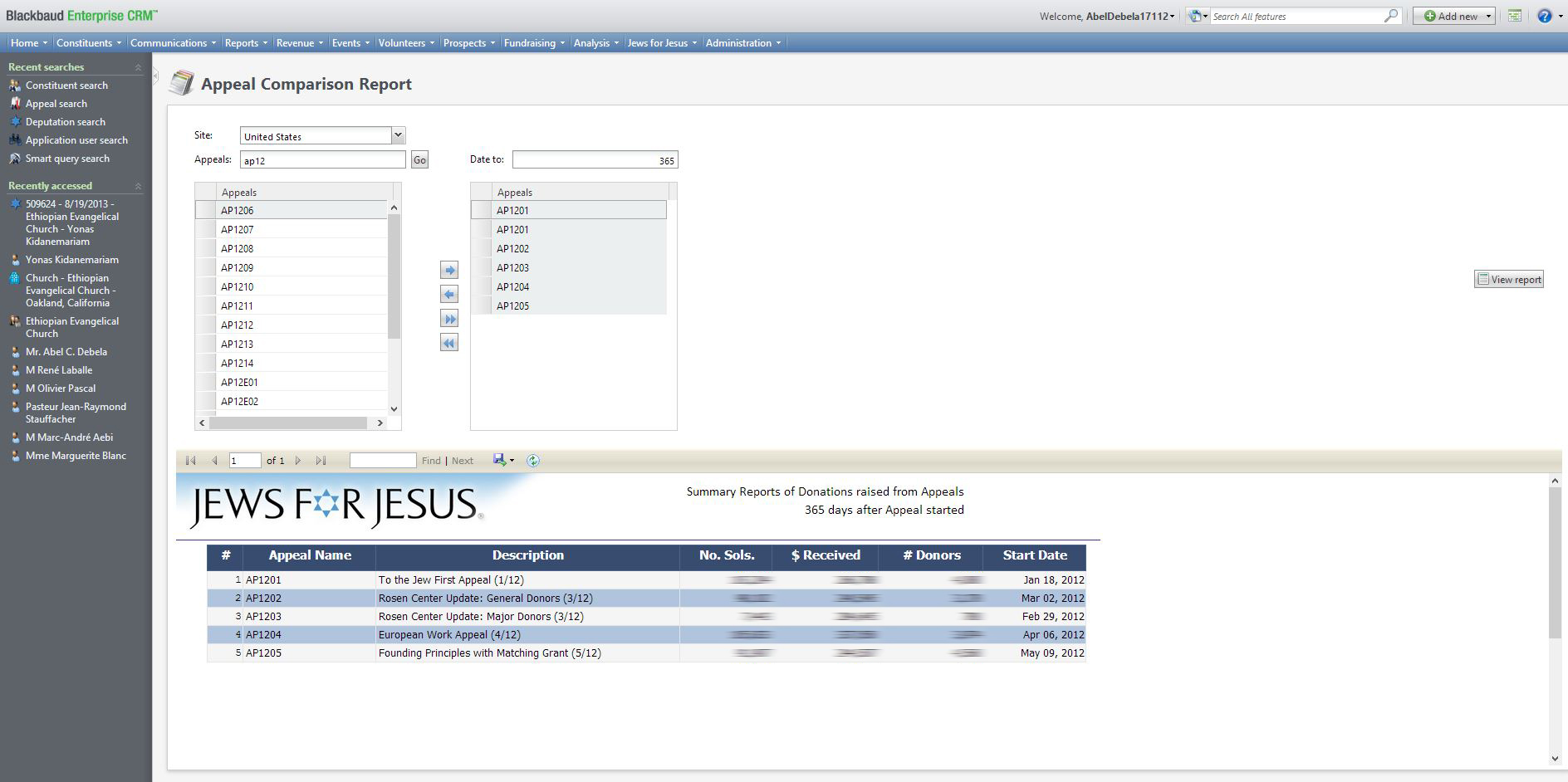Viewport: 1568px width, 782px height.
Task: Click the Search All features field
Action: (1297, 17)
